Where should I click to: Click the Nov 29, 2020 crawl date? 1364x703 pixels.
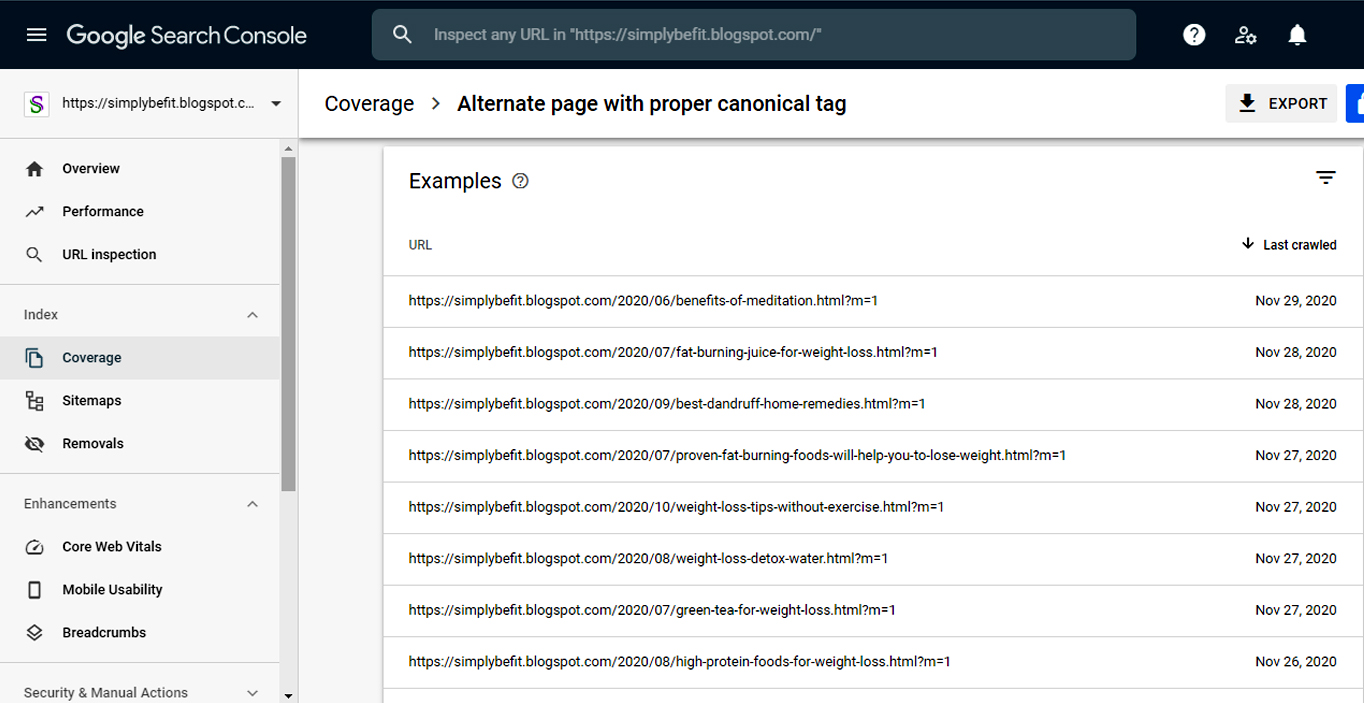tap(1296, 301)
